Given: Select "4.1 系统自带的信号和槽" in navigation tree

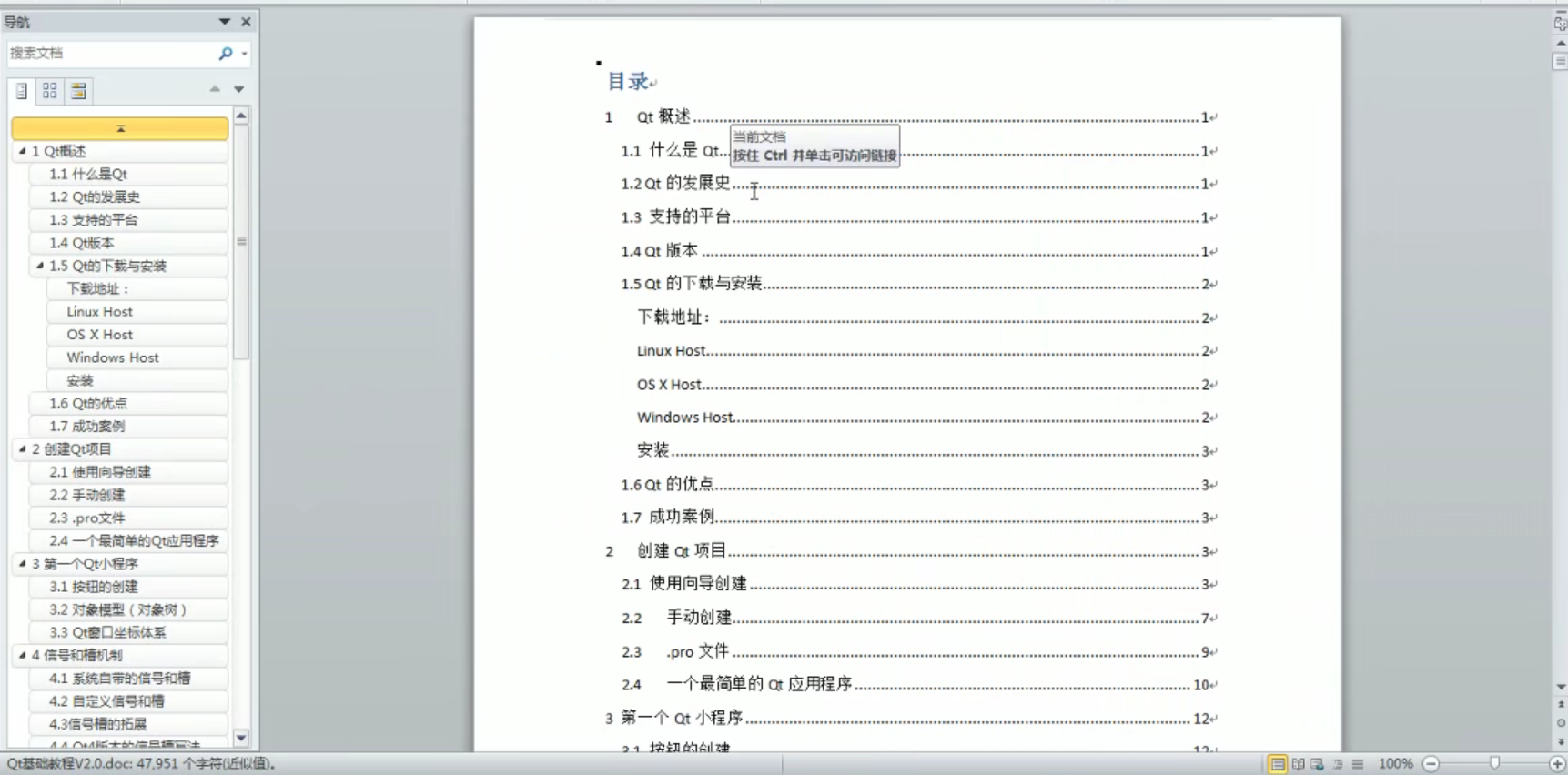Looking at the screenshot, I should point(127,678).
